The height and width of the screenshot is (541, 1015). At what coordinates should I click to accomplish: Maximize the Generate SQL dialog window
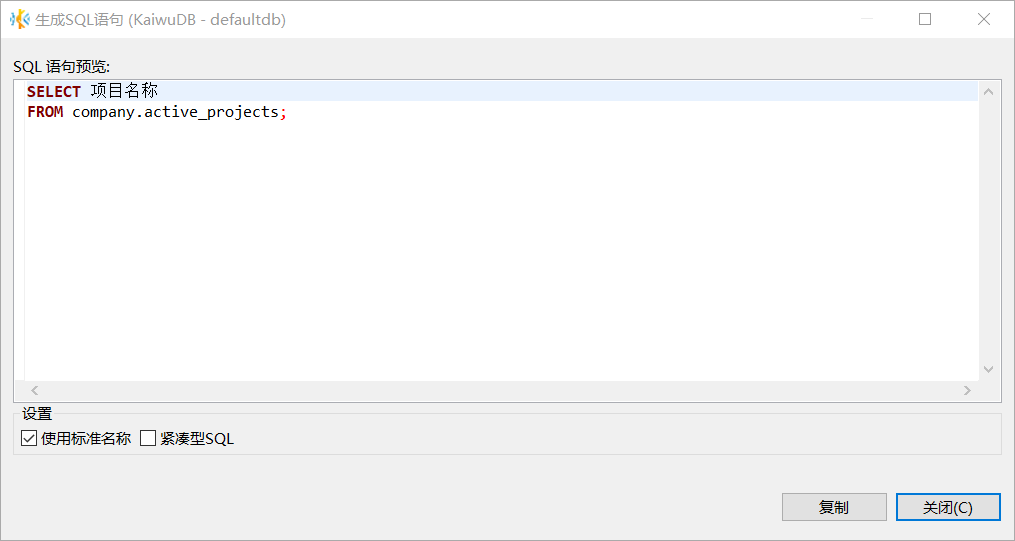click(925, 19)
